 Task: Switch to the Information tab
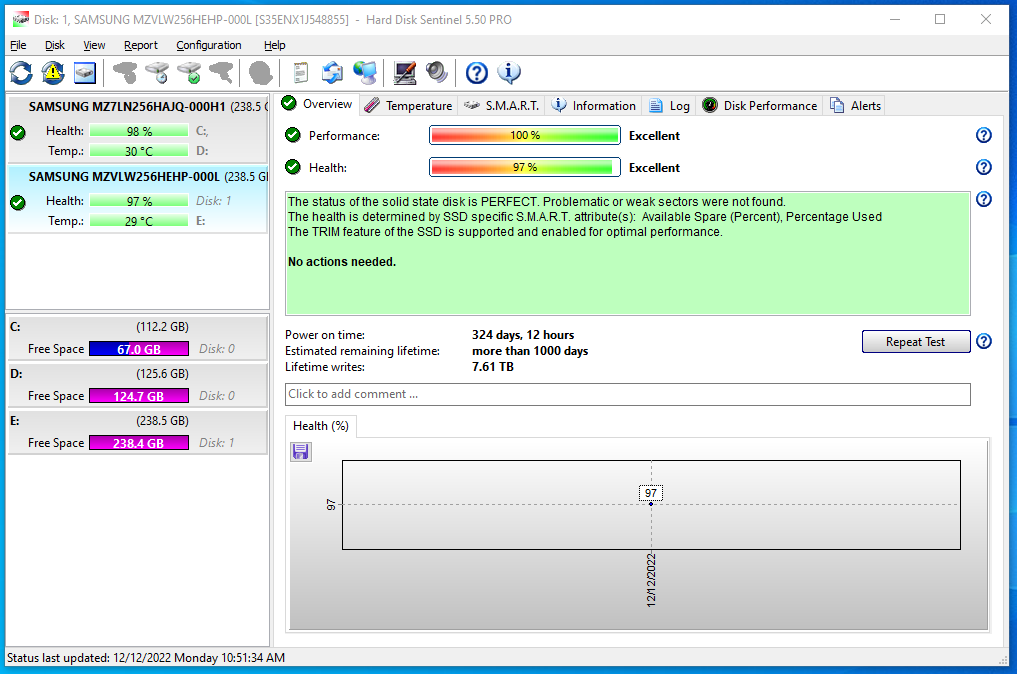(593, 106)
